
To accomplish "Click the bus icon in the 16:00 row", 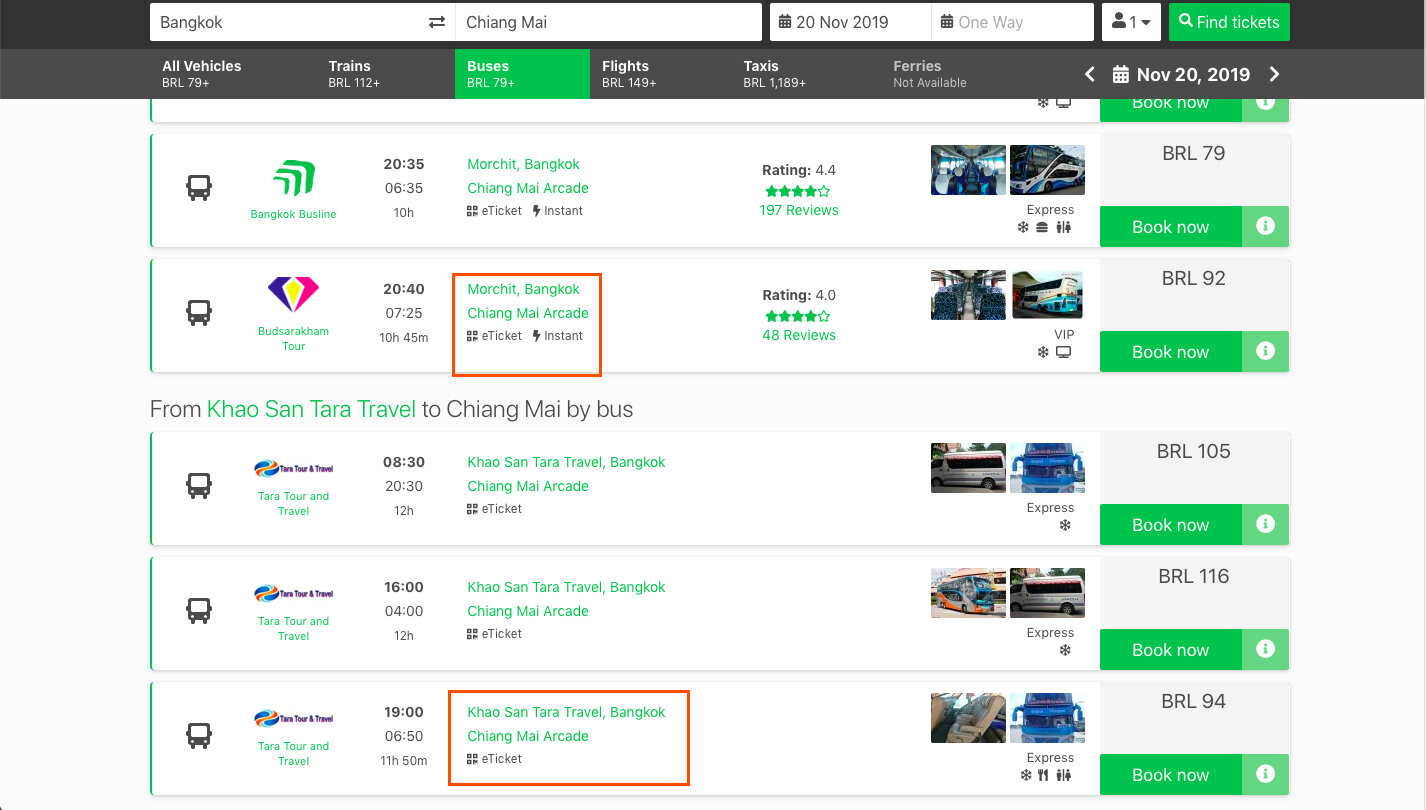I will point(199,611).
